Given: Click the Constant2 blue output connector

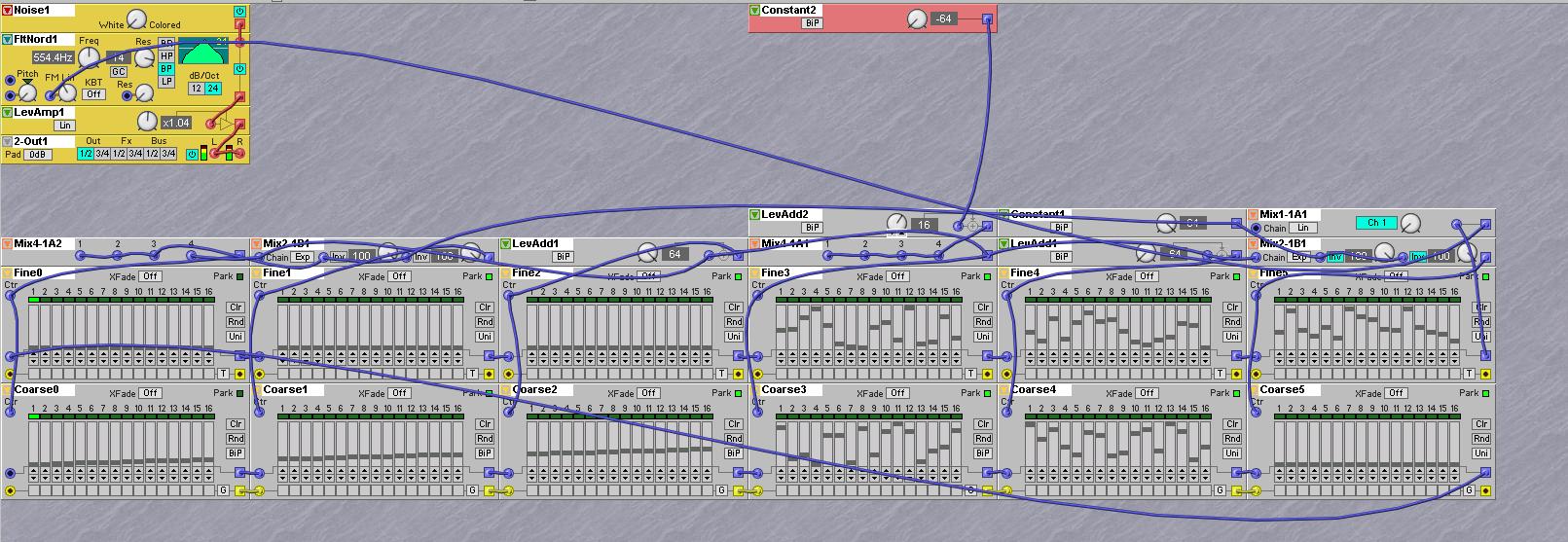Looking at the screenshot, I should click(x=987, y=18).
